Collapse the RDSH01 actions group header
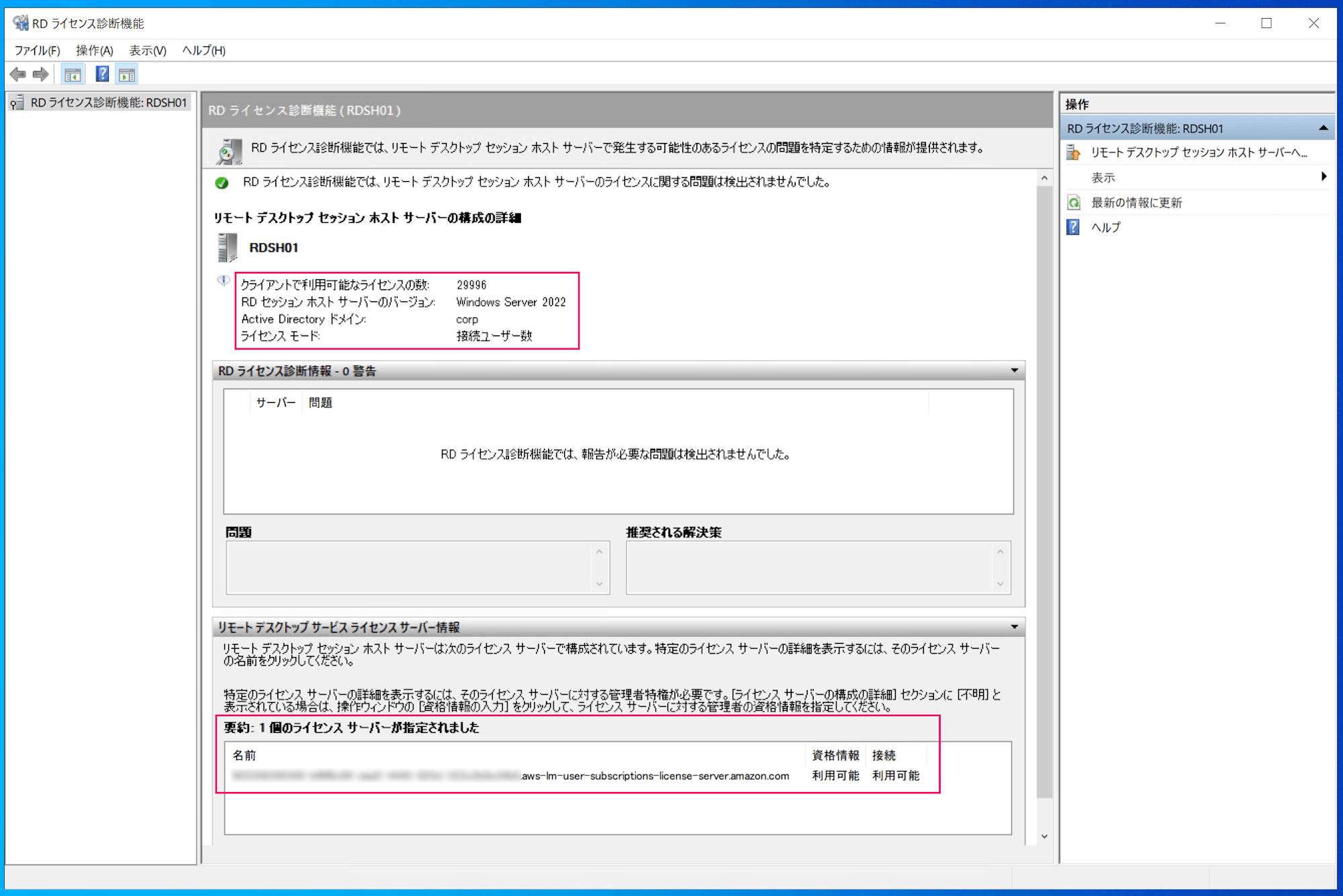The width and height of the screenshot is (1343, 896). point(1324,128)
